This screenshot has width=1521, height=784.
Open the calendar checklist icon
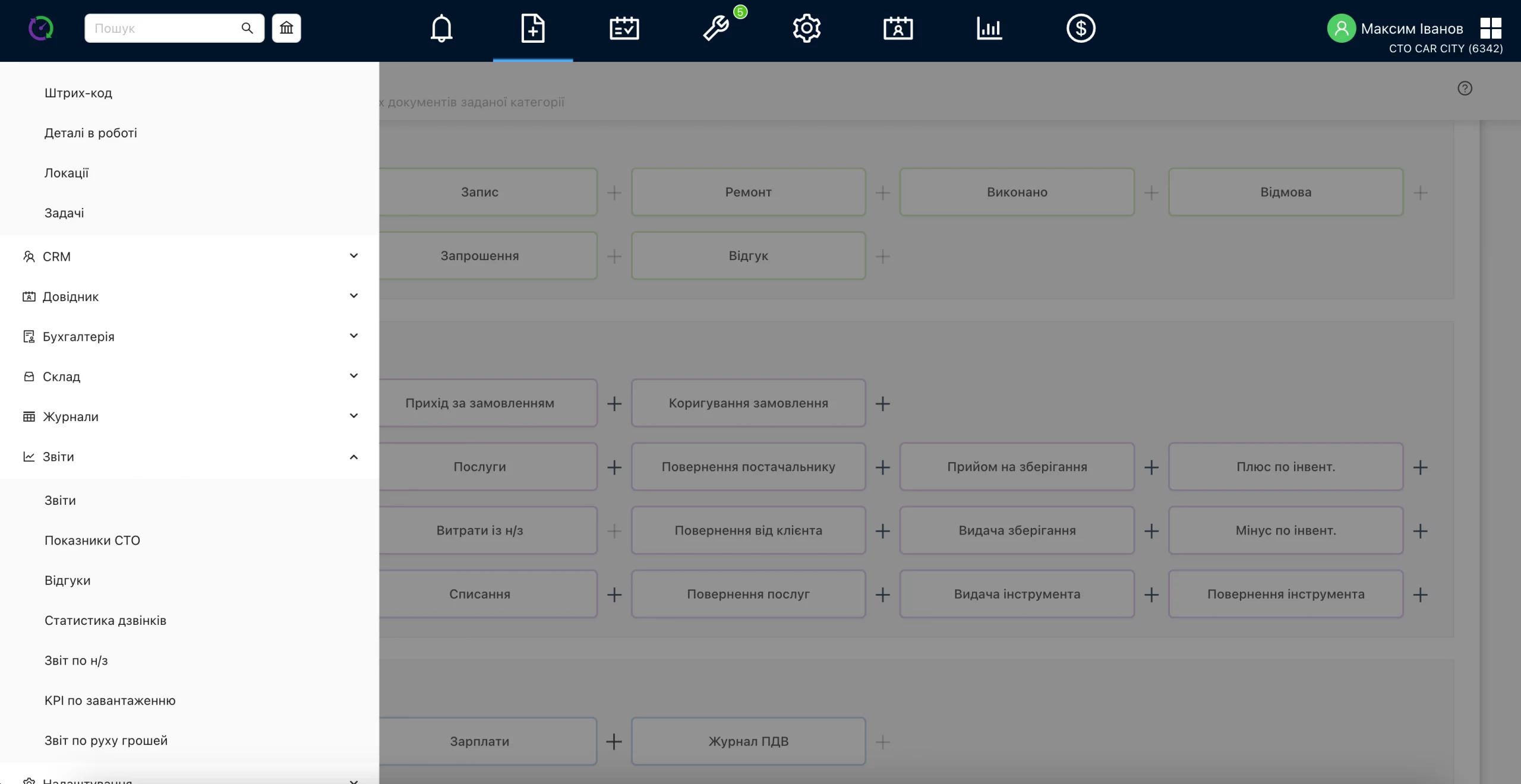point(624,29)
